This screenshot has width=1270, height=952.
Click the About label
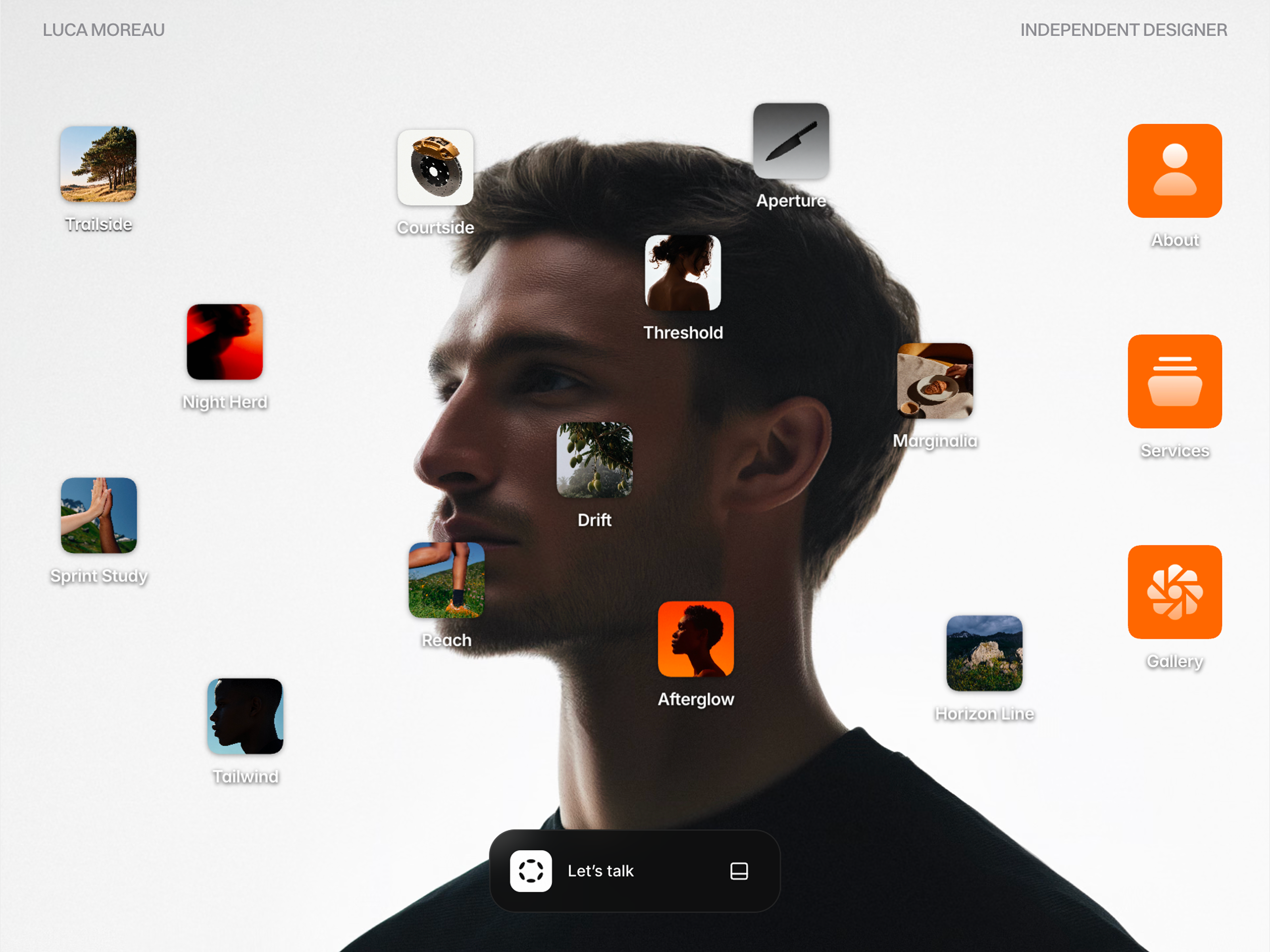coord(1175,240)
